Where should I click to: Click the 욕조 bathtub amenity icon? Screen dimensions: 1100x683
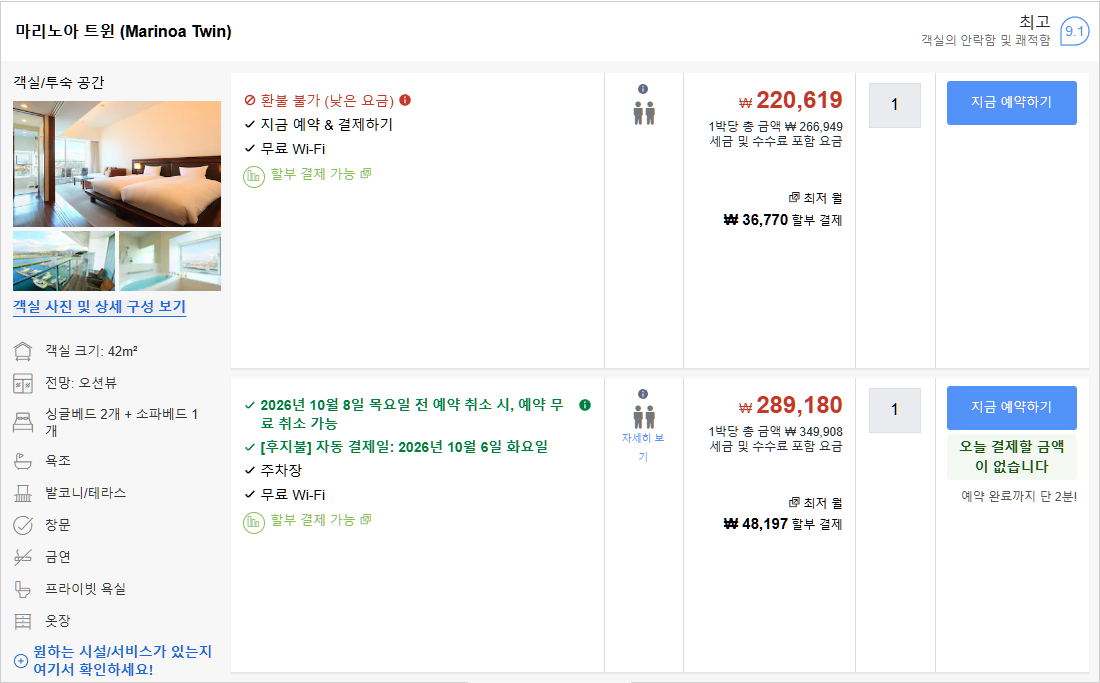23,461
